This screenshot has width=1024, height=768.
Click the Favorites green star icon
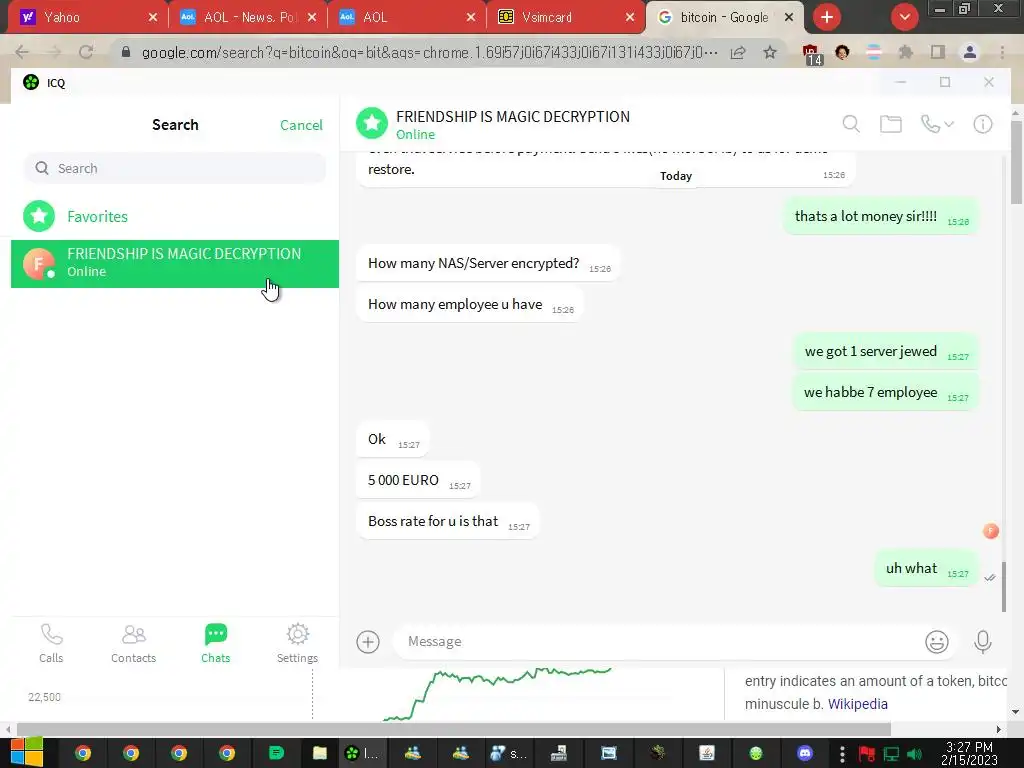tap(39, 216)
